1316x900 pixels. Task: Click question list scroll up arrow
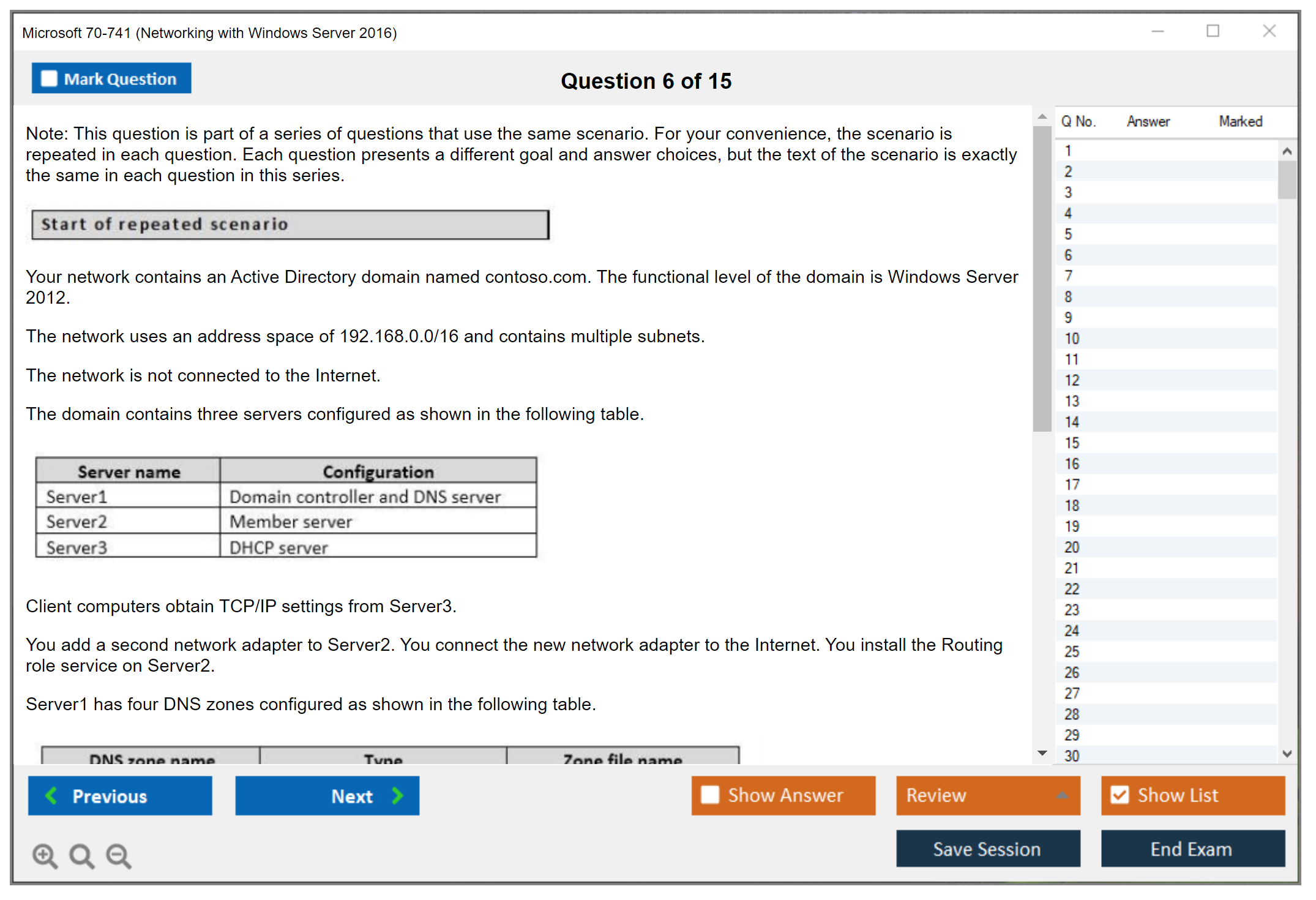click(x=1287, y=151)
